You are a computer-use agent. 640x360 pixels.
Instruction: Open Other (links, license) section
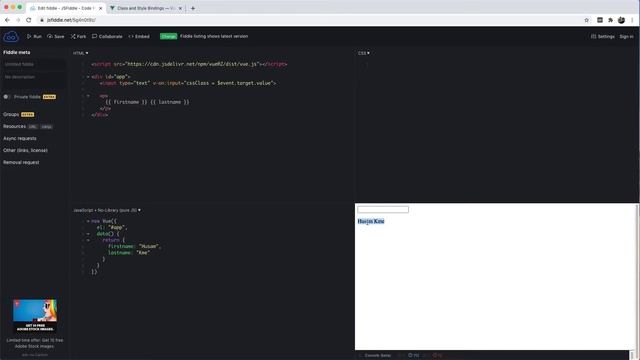pyautogui.click(x=25, y=150)
